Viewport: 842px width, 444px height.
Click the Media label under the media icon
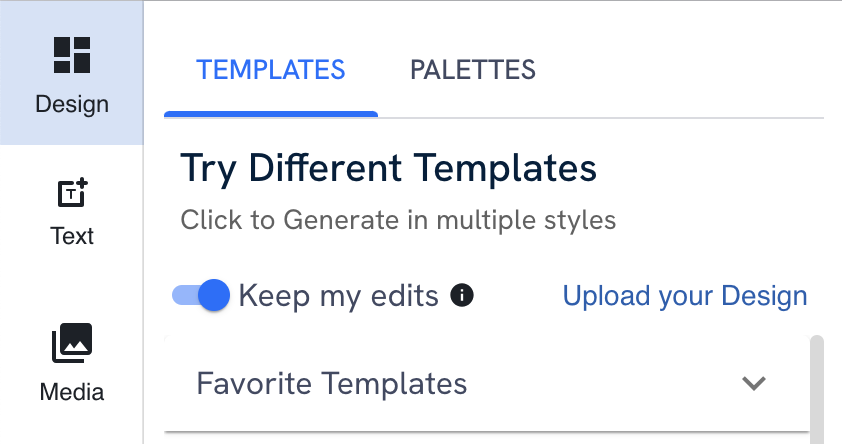coord(72,392)
